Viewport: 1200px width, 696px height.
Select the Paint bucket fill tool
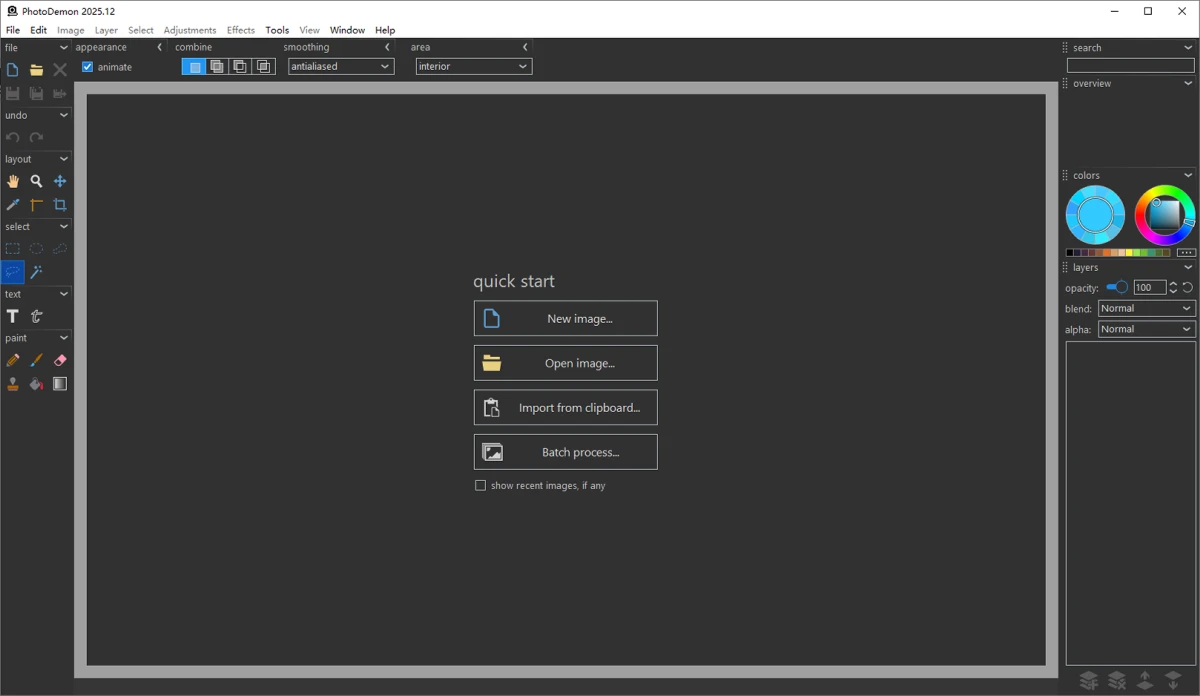tap(36, 384)
